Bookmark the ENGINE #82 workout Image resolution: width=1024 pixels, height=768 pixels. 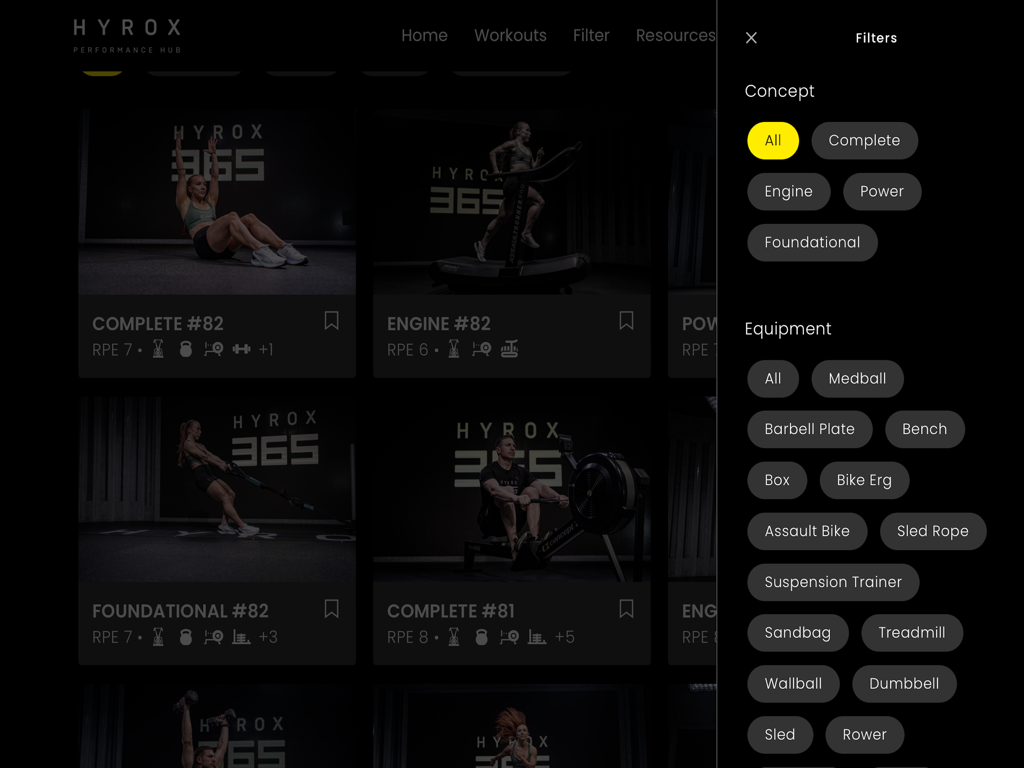pos(626,320)
